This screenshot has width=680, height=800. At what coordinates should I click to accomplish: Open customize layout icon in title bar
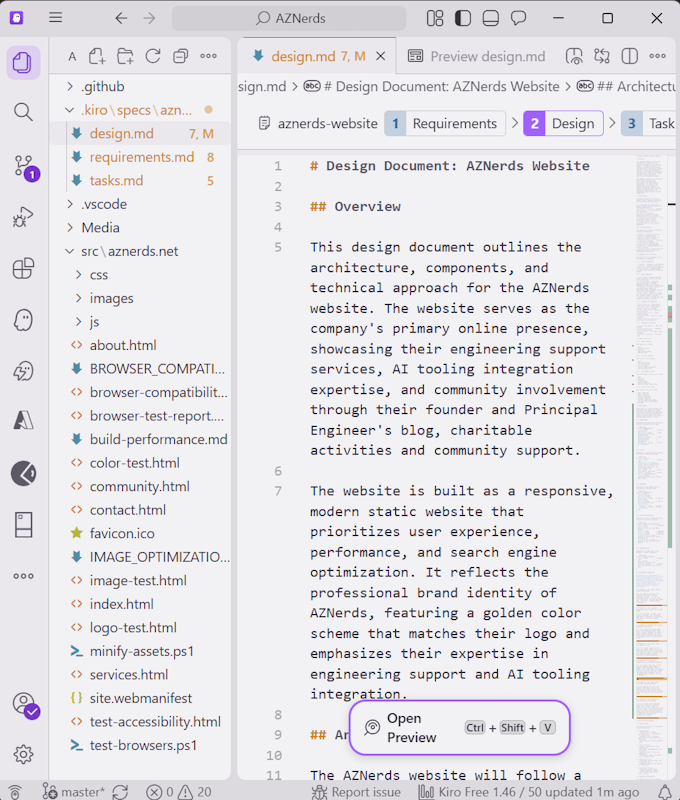point(435,18)
